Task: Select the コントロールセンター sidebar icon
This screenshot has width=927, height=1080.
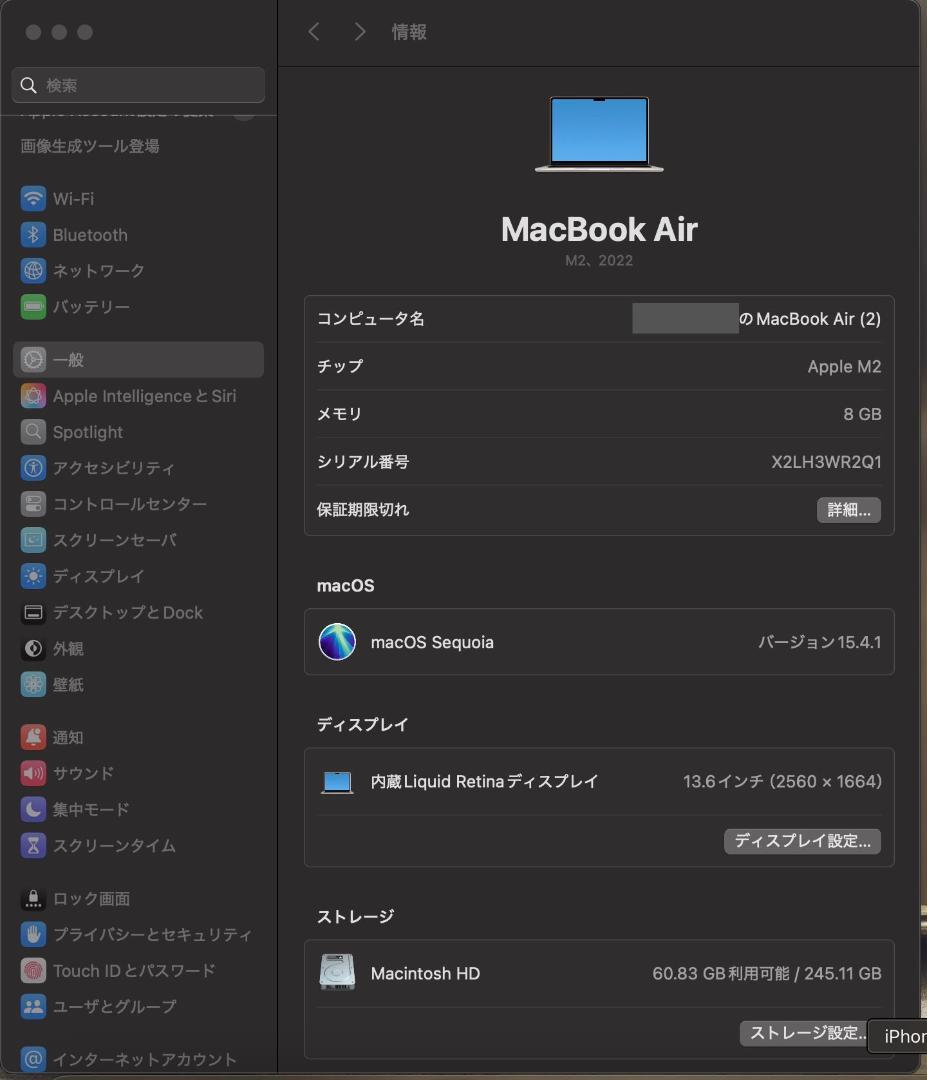Action: (x=33, y=504)
